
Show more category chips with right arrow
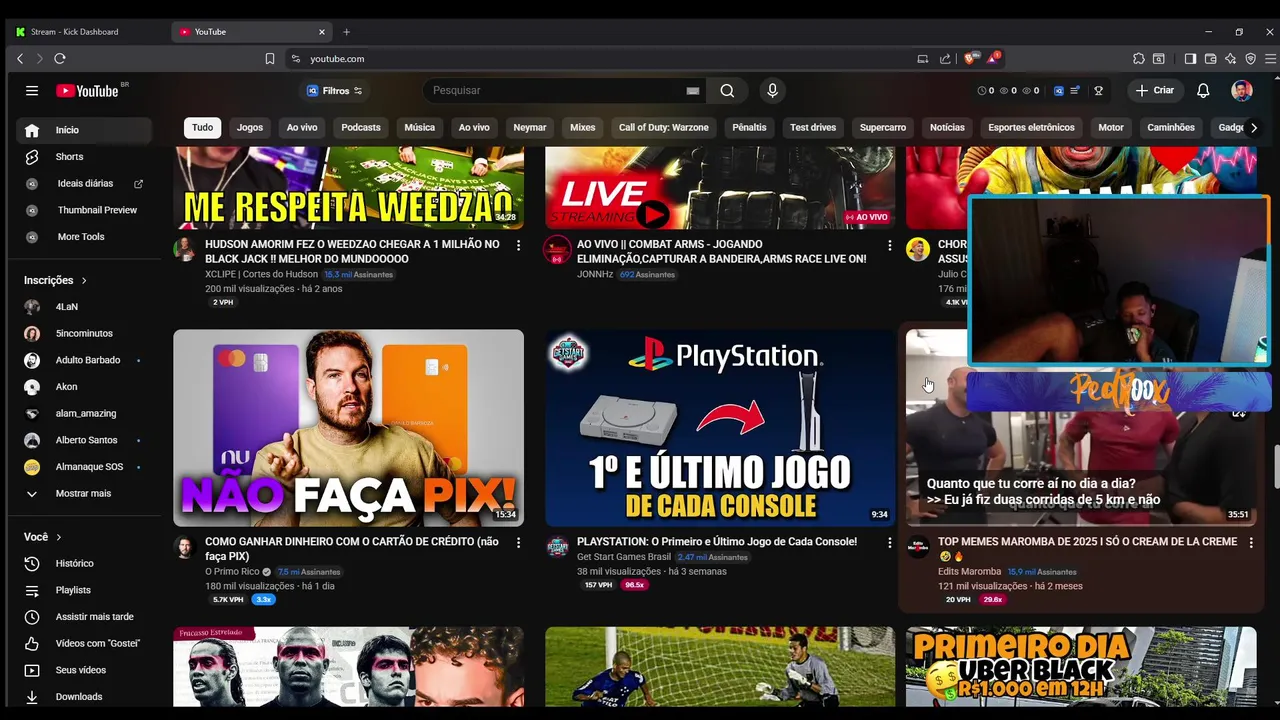1254,127
